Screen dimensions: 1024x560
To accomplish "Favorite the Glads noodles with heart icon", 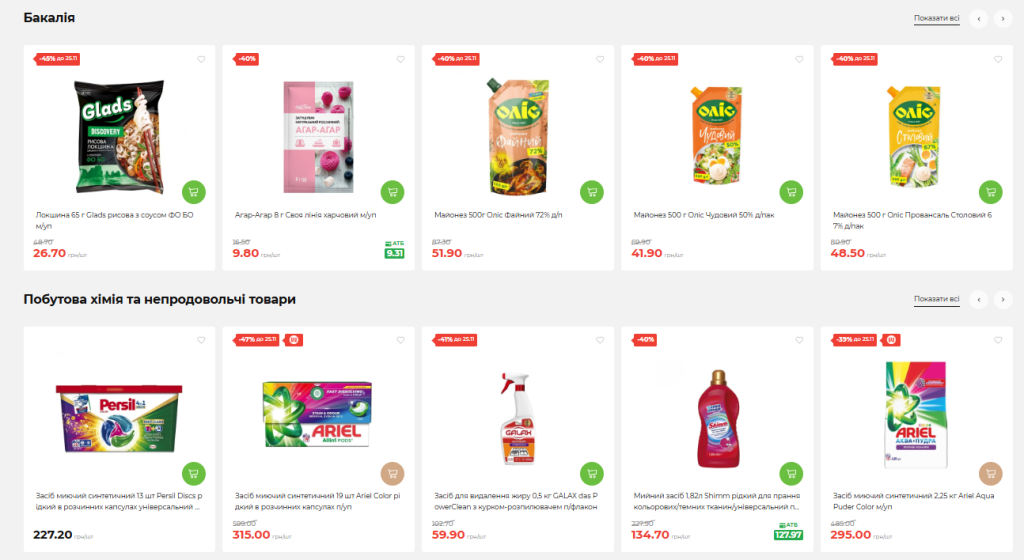I will click(201, 59).
